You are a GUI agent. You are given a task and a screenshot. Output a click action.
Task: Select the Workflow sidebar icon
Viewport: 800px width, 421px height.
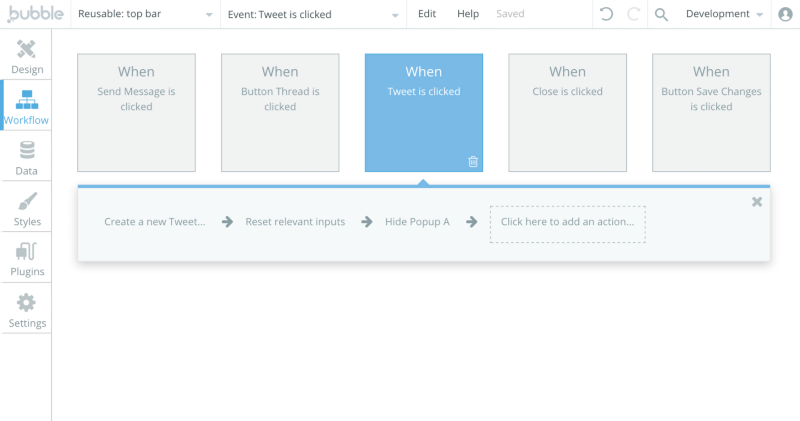(x=27, y=108)
